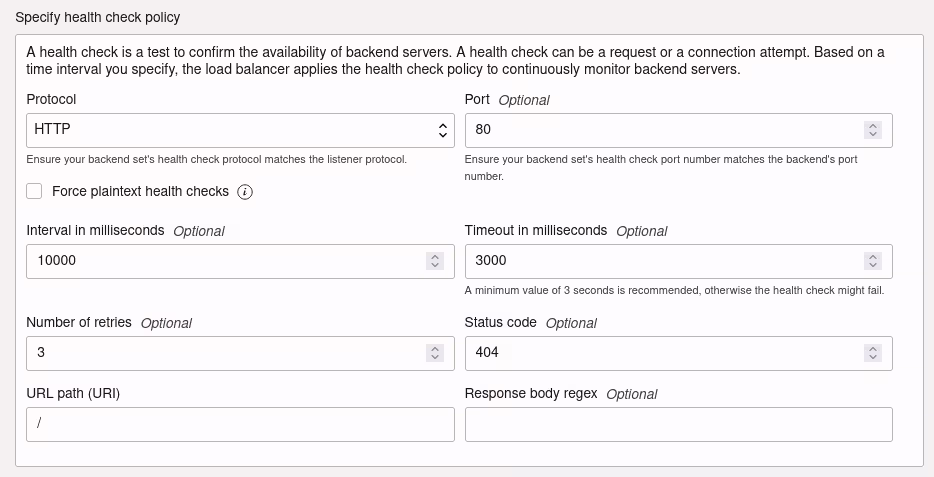Click the Force plaintext health checks label

pos(140,191)
